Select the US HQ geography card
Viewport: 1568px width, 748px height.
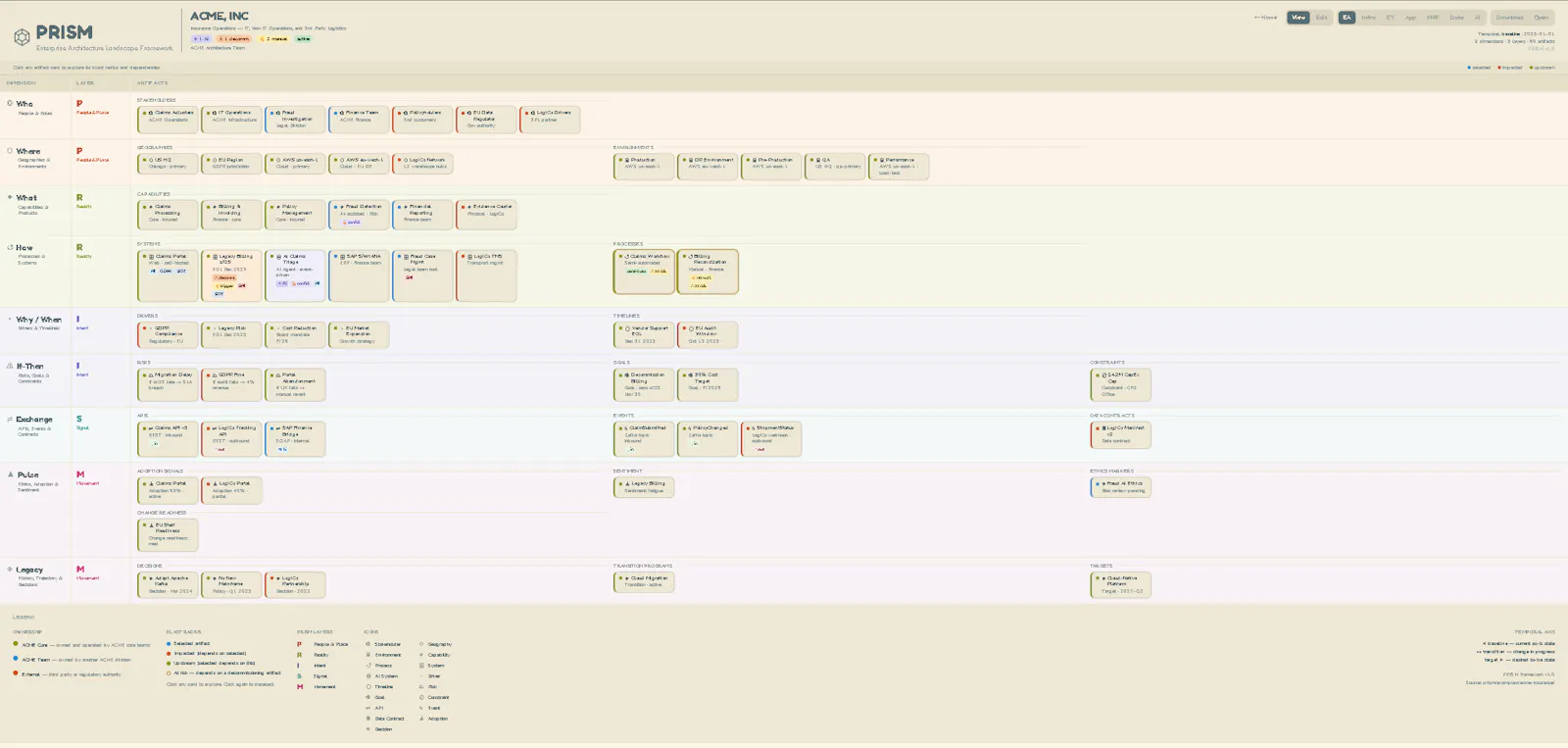coord(168,164)
